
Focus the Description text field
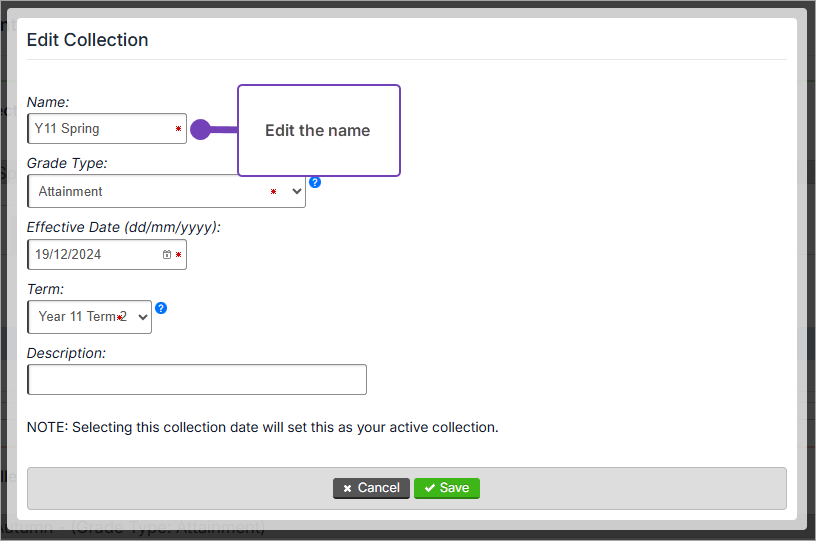tap(197, 380)
